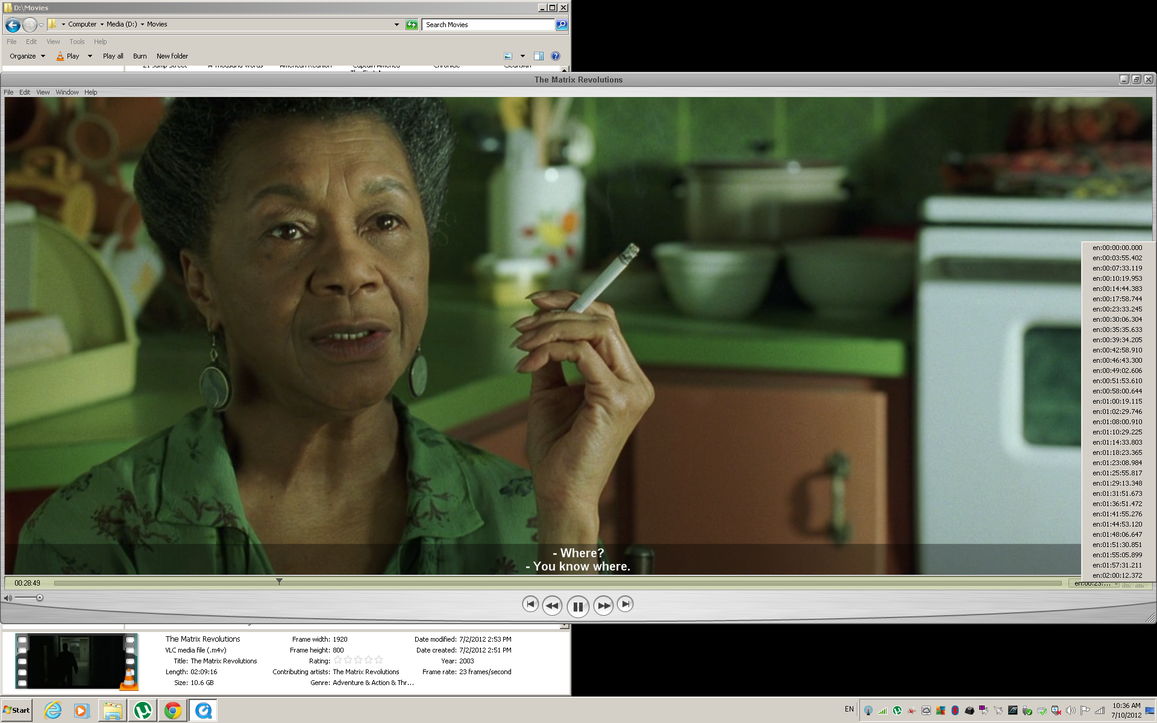Pause the movie playback
The height and width of the screenshot is (723, 1157).
coord(578,606)
